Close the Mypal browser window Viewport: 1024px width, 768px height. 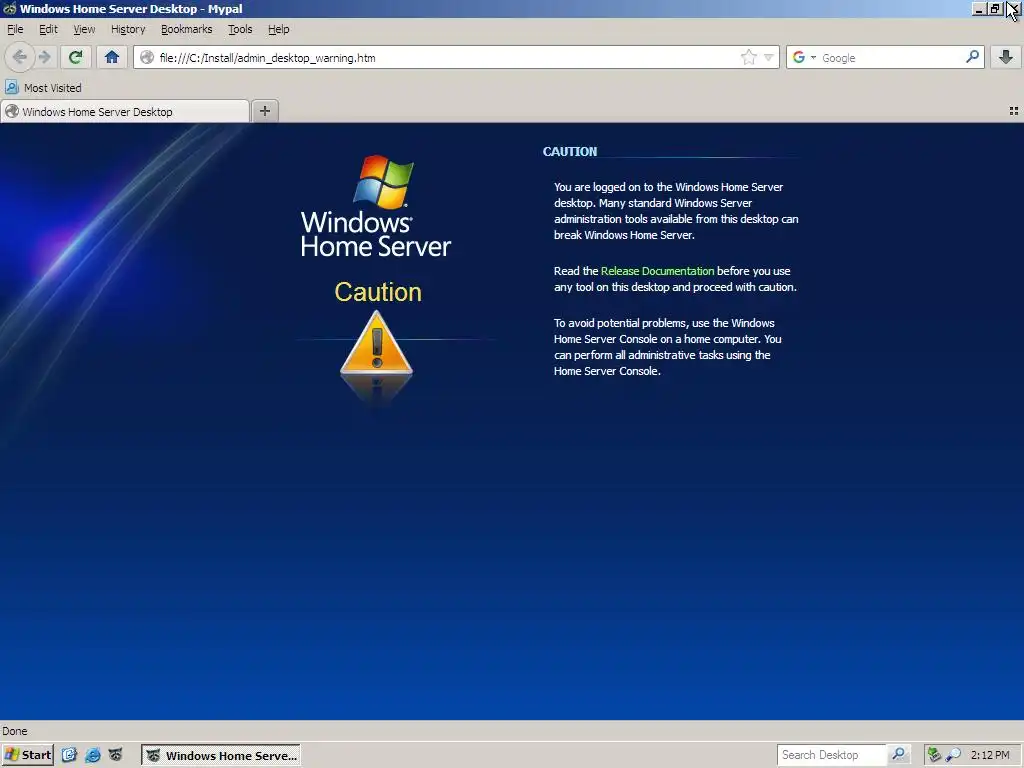1012,9
